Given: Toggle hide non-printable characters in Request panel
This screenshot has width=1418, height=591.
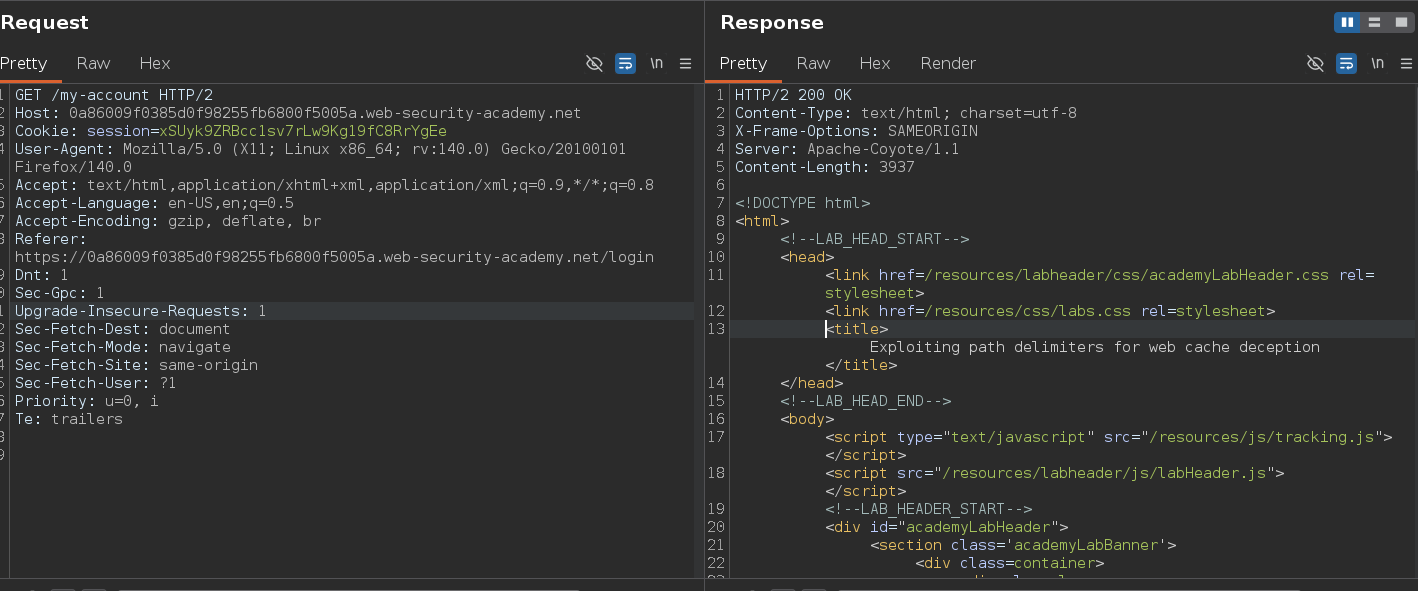Looking at the screenshot, I should click(594, 63).
